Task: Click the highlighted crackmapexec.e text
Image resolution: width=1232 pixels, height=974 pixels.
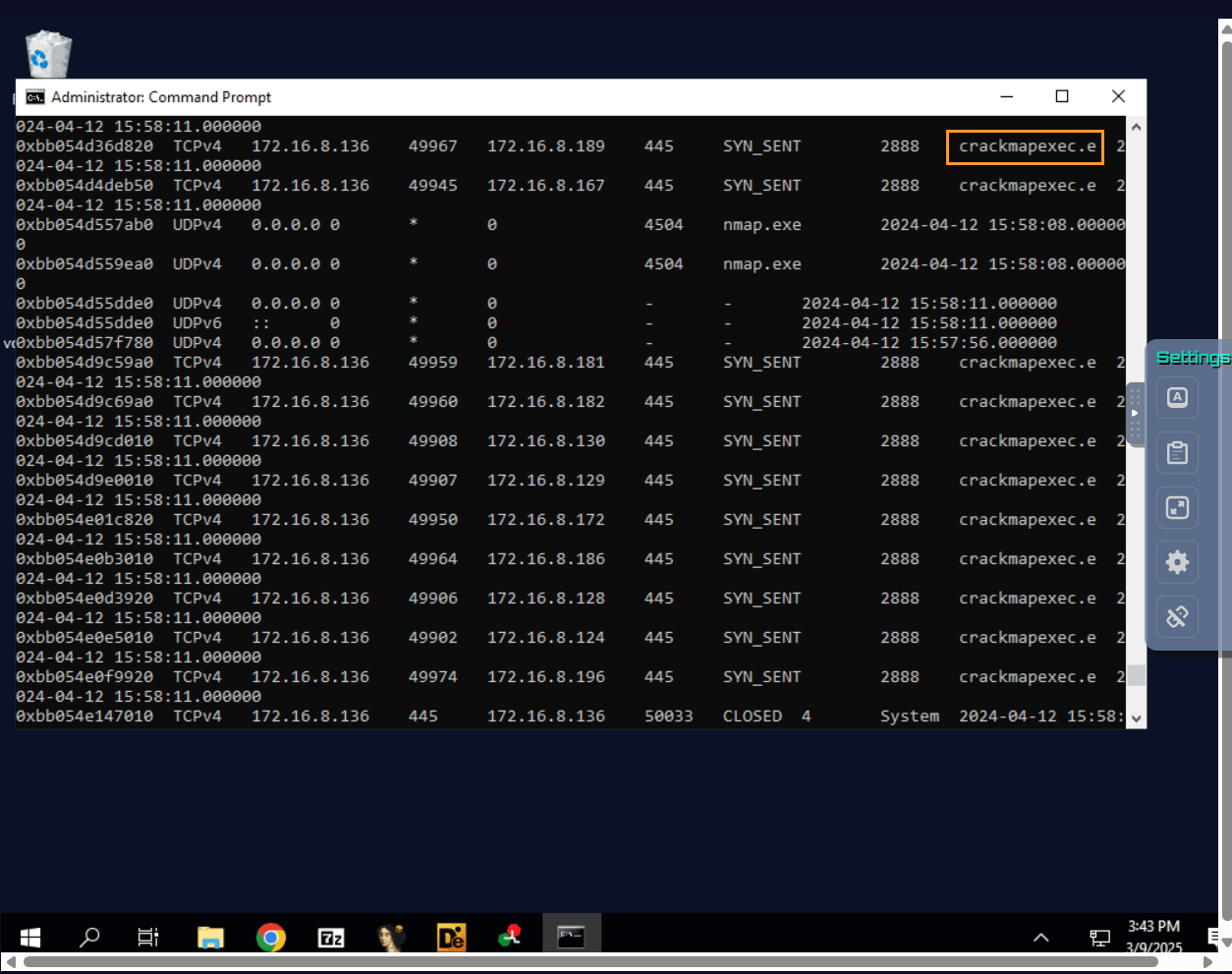Action: pos(1027,146)
